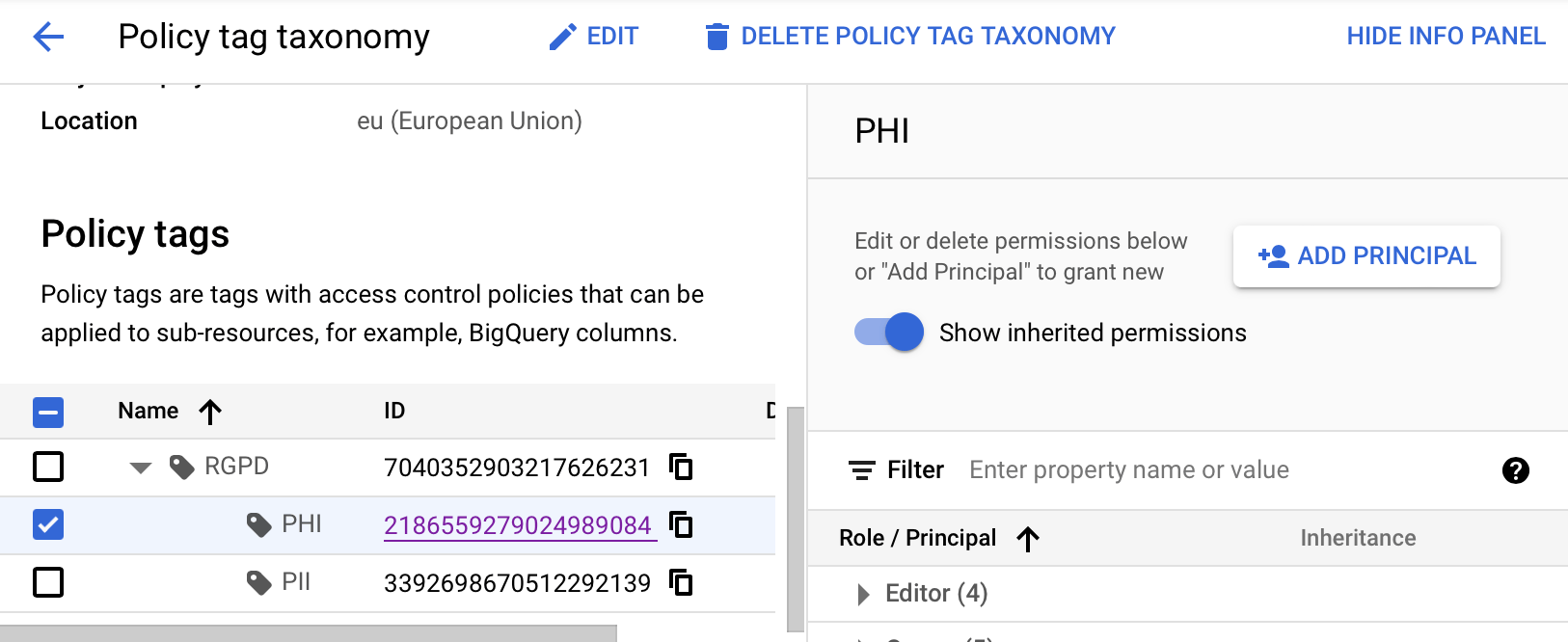Copy the RGPD policy tag ID
1568x642 pixels.
click(681, 468)
